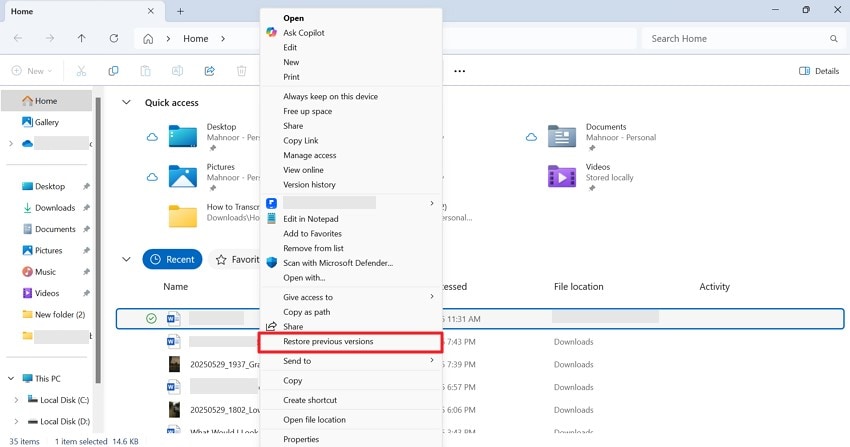Click the Share icon in toolbar
The width and height of the screenshot is (850, 447).
(x=209, y=71)
